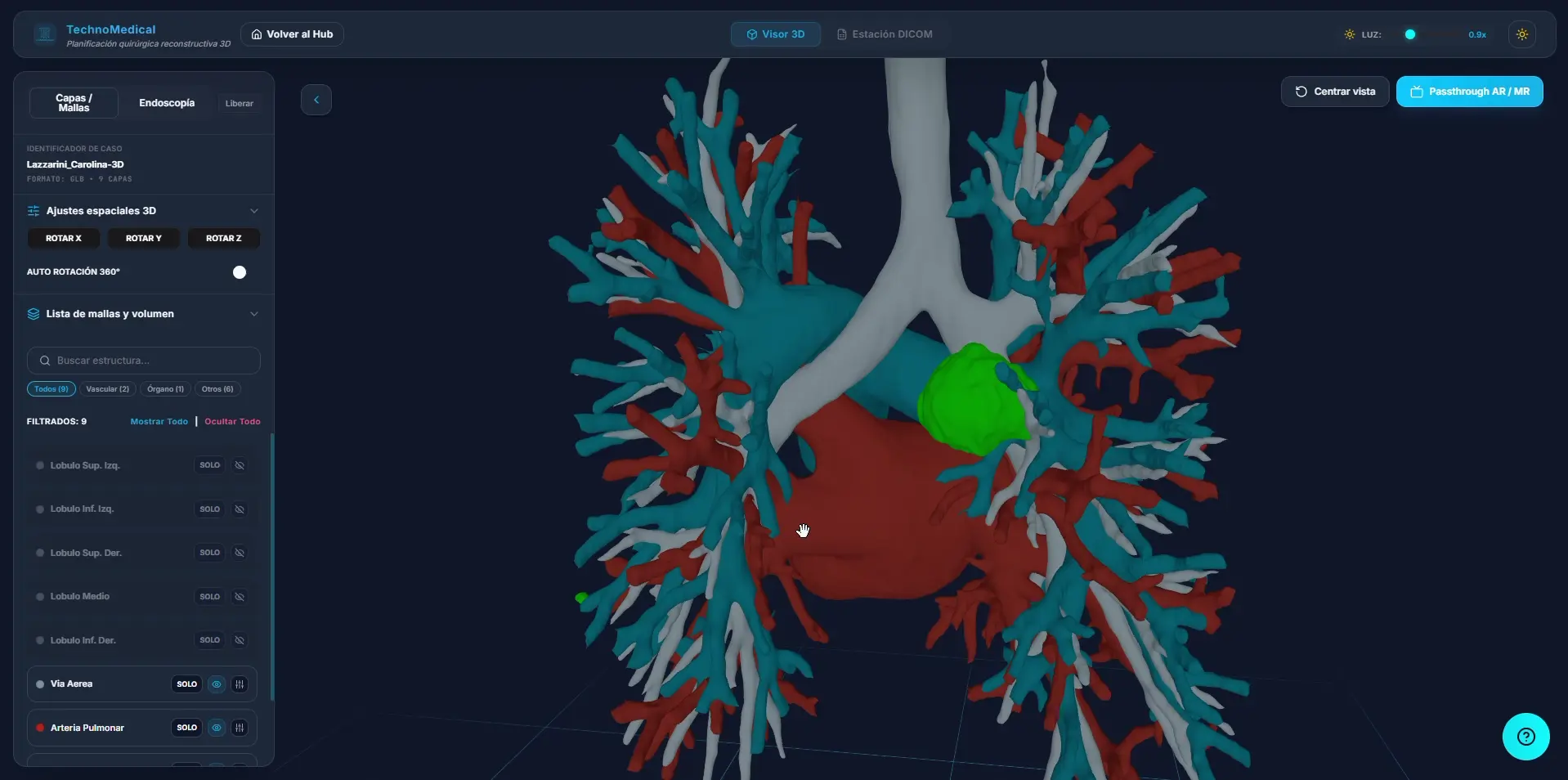
Task: Click the color dot of Arteria Pulmonar
Action: coord(40,728)
